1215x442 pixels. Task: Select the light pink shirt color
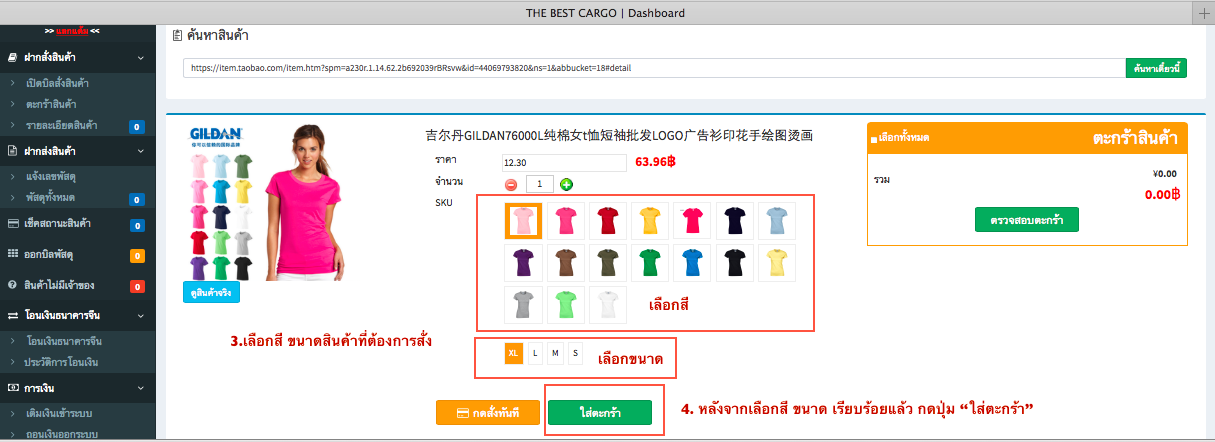point(523,221)
